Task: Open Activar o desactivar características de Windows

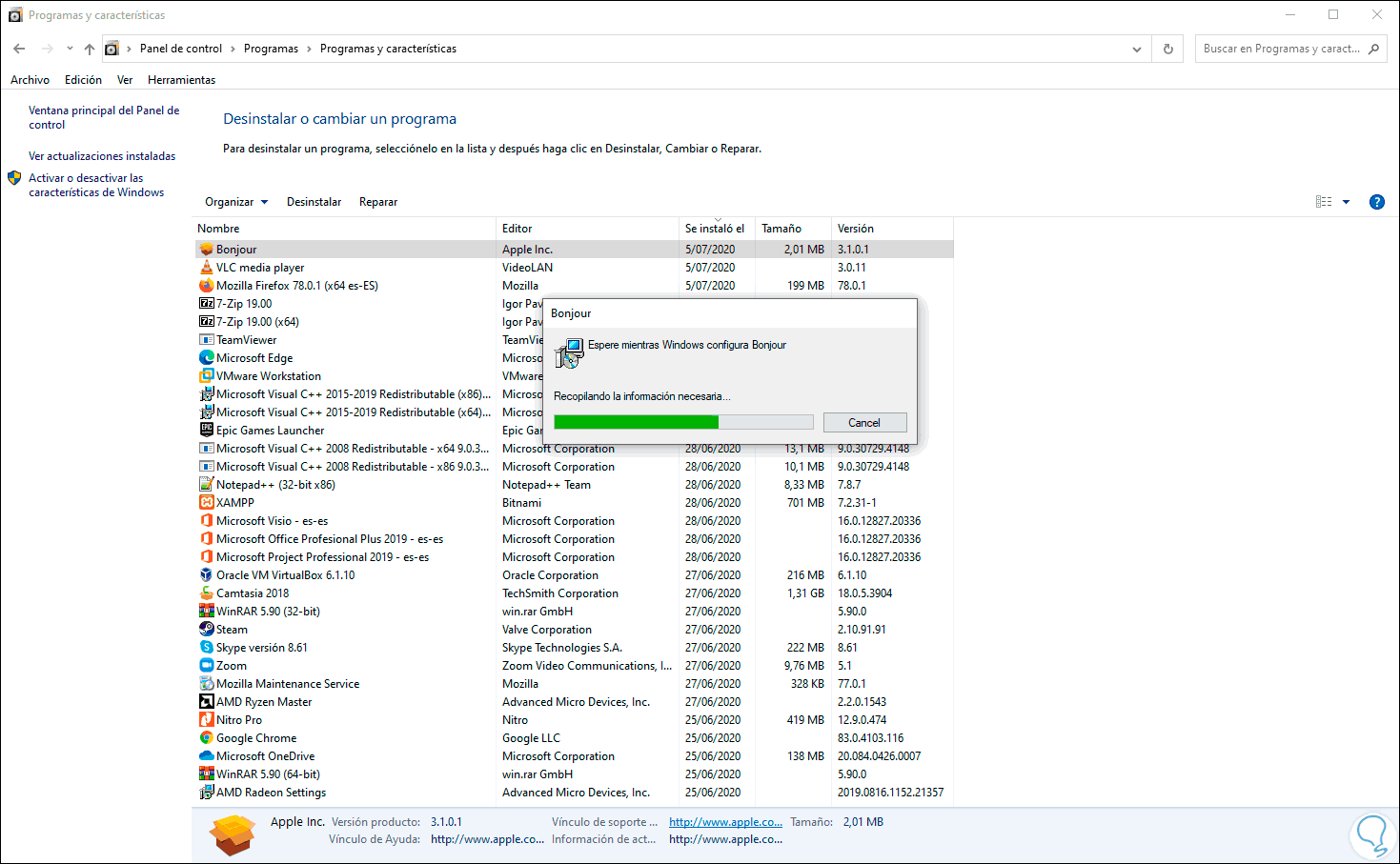Action: (x=96, y=185)
